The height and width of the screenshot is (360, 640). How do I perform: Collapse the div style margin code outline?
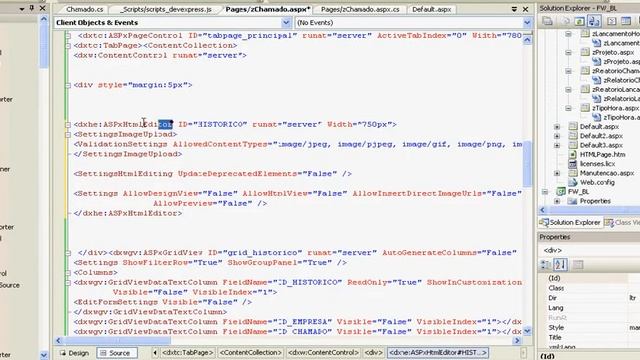coord(68,85)
